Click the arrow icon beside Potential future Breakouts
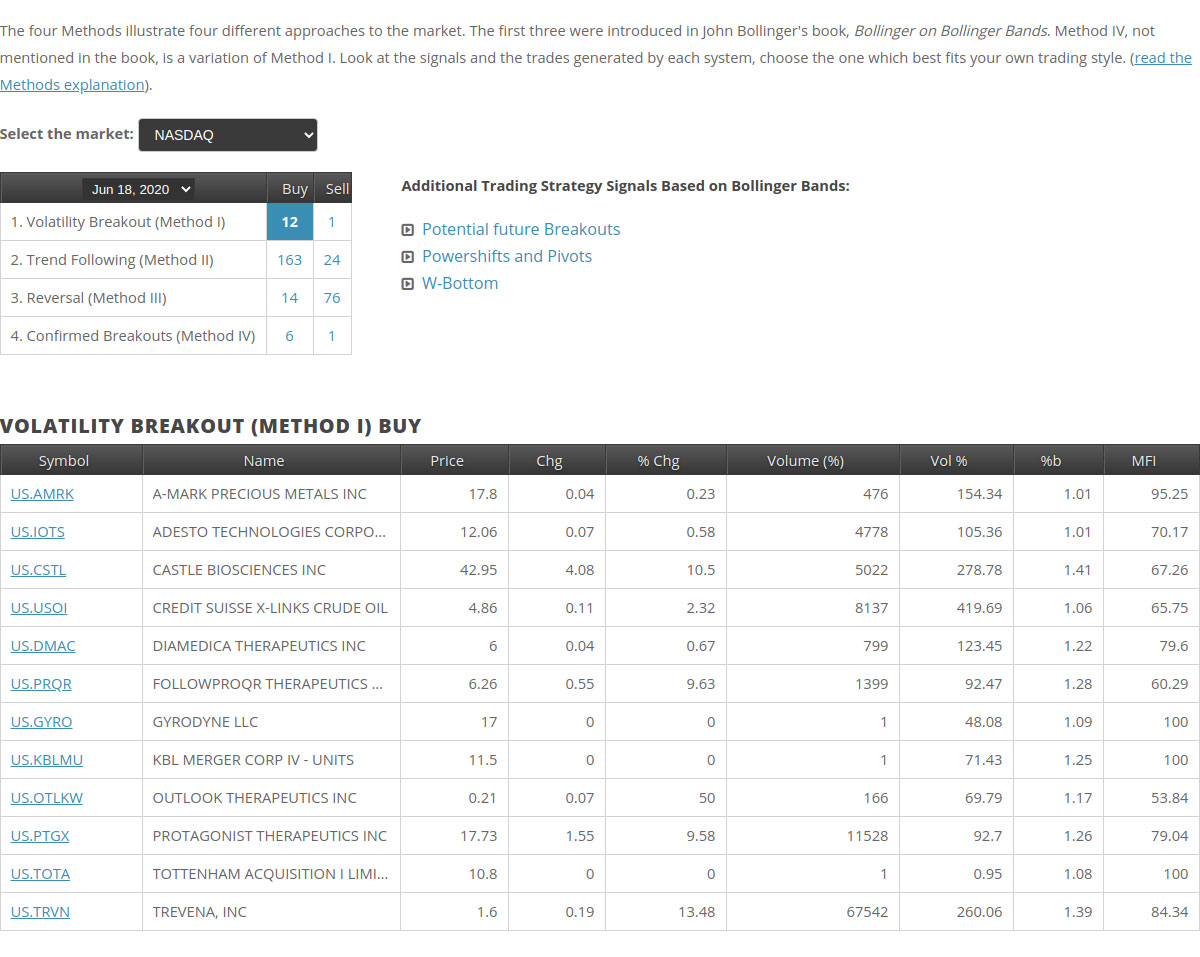The width and height of the screenshot is (1200, 957). 407,230
